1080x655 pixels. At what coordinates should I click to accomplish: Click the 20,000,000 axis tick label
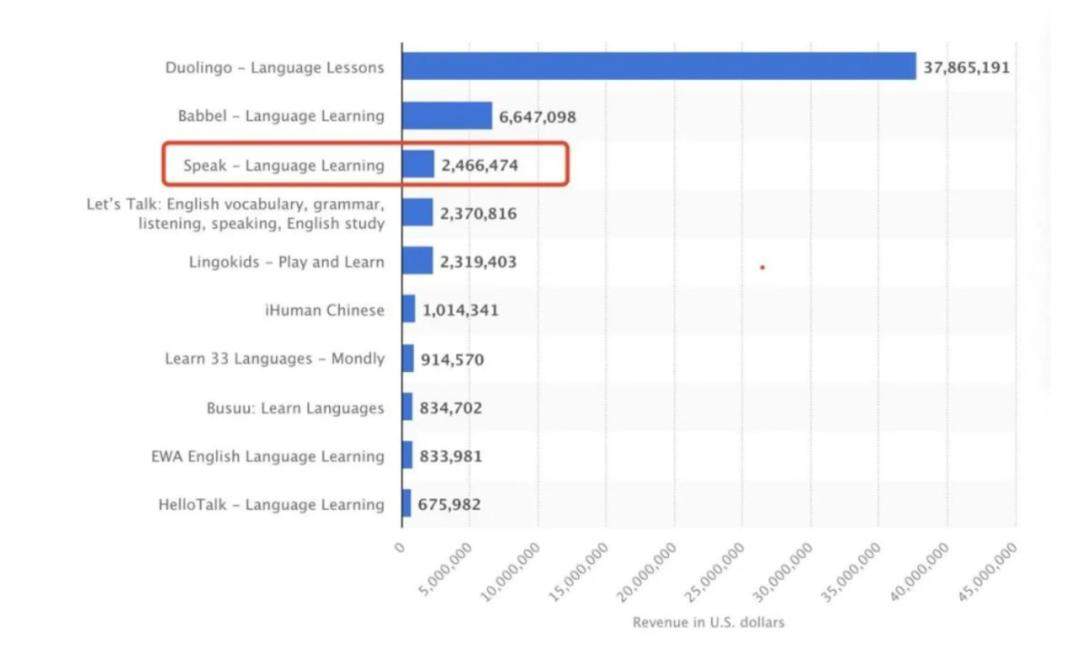(646, 572)
